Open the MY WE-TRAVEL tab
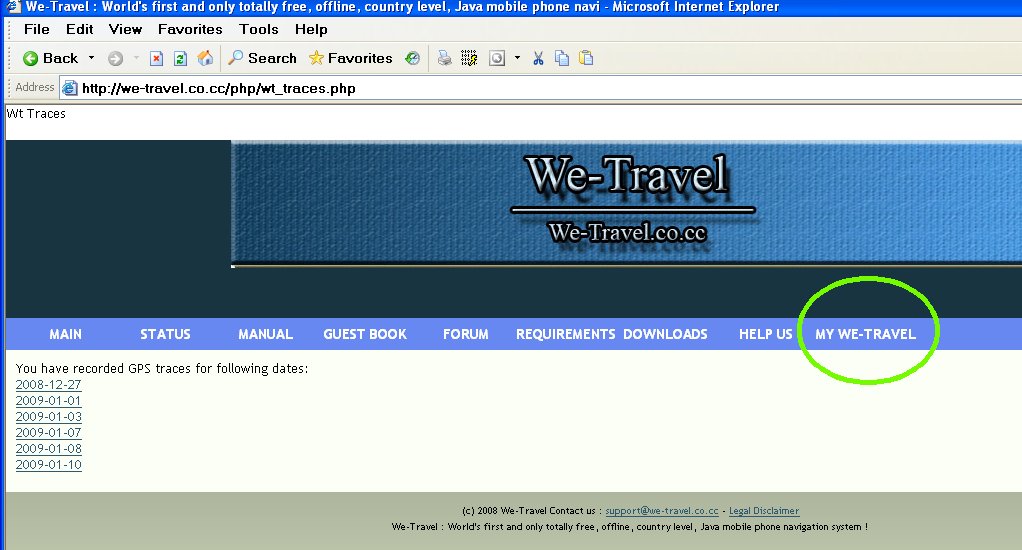Image resolution: width=1022 pixels, height=550 pixels. tap(866, 334)
